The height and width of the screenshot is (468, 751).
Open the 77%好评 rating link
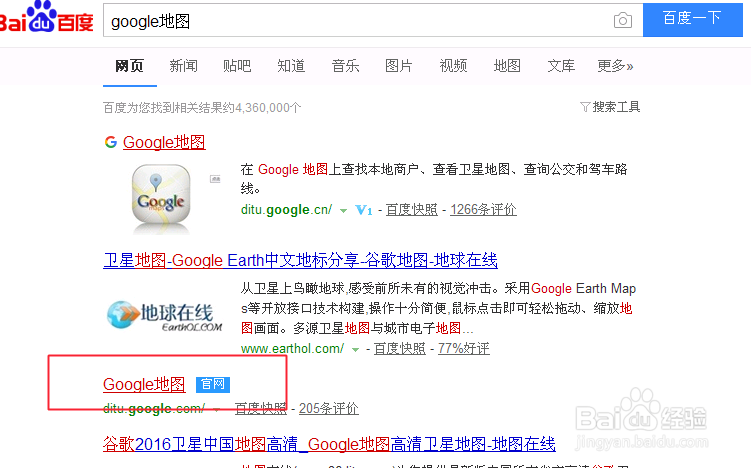464,349
